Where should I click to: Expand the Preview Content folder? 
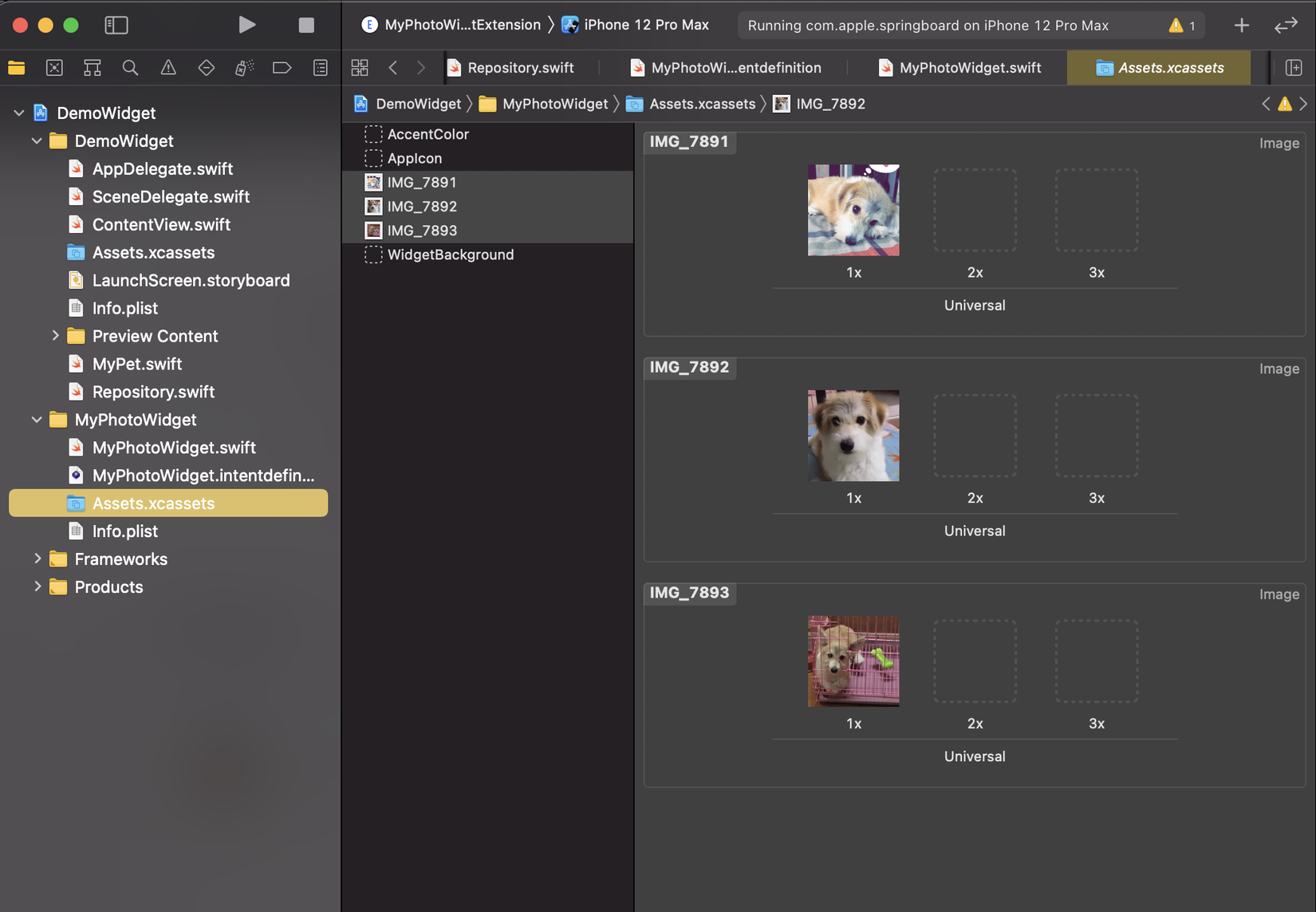(x=55, y=336)
